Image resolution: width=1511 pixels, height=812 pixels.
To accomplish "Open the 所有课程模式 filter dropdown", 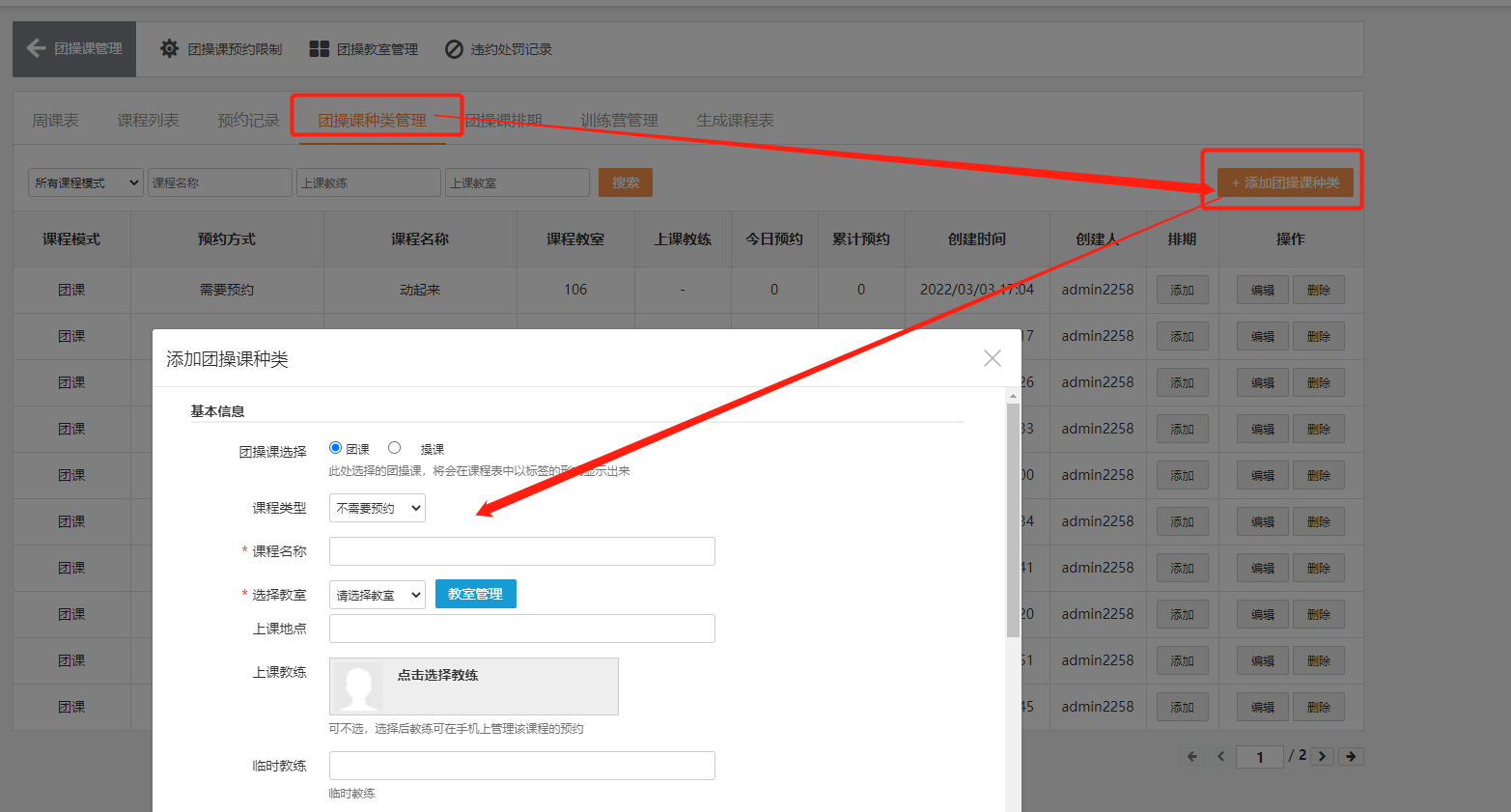I will (x=85, y=182).
